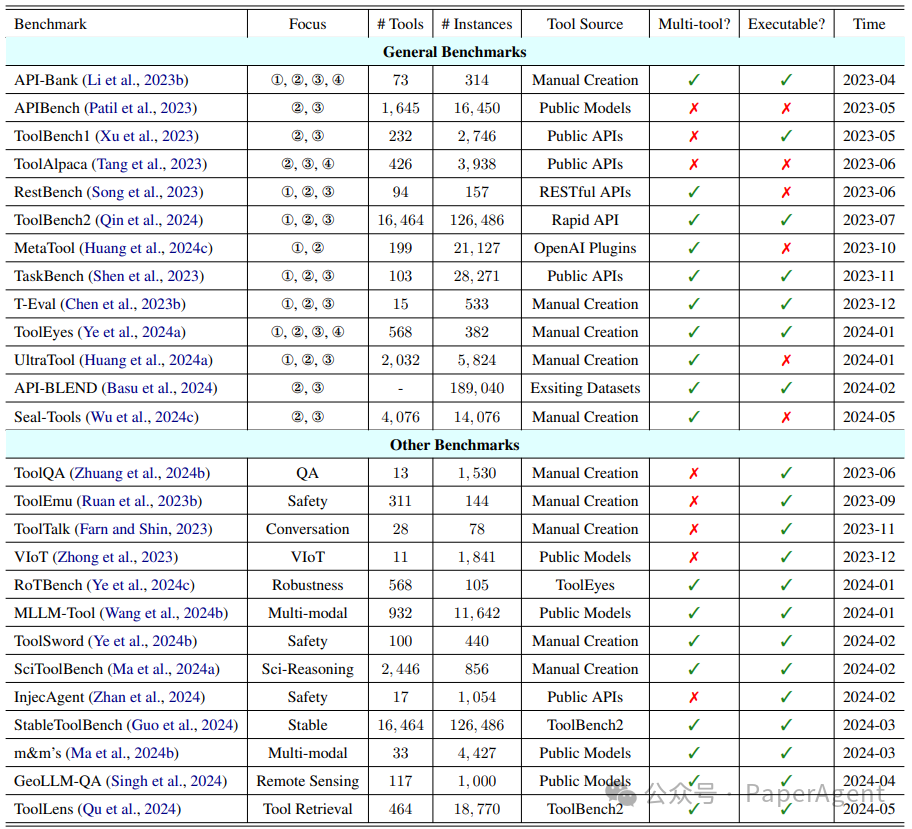Open the Qin et al., 2024 citation
The height and width of the screenshot is (829, 912).
[x=151, y=220]
